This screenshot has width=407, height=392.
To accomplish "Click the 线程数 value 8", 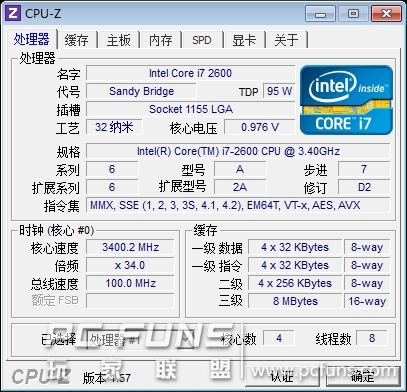I will [x=372, y=339].
